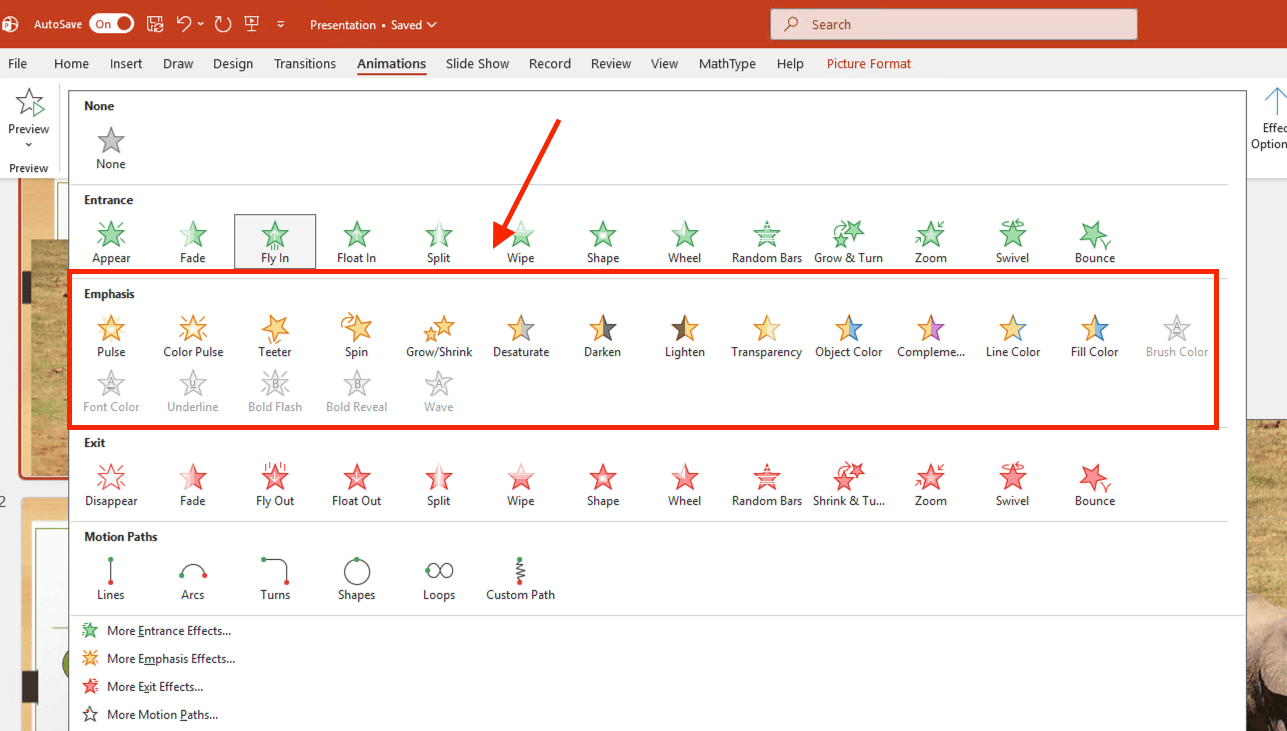The height and width of the screenshot is (731, 1287).
Task: Toggle the AutoSave switch off
Action: (x=111, y=24)
